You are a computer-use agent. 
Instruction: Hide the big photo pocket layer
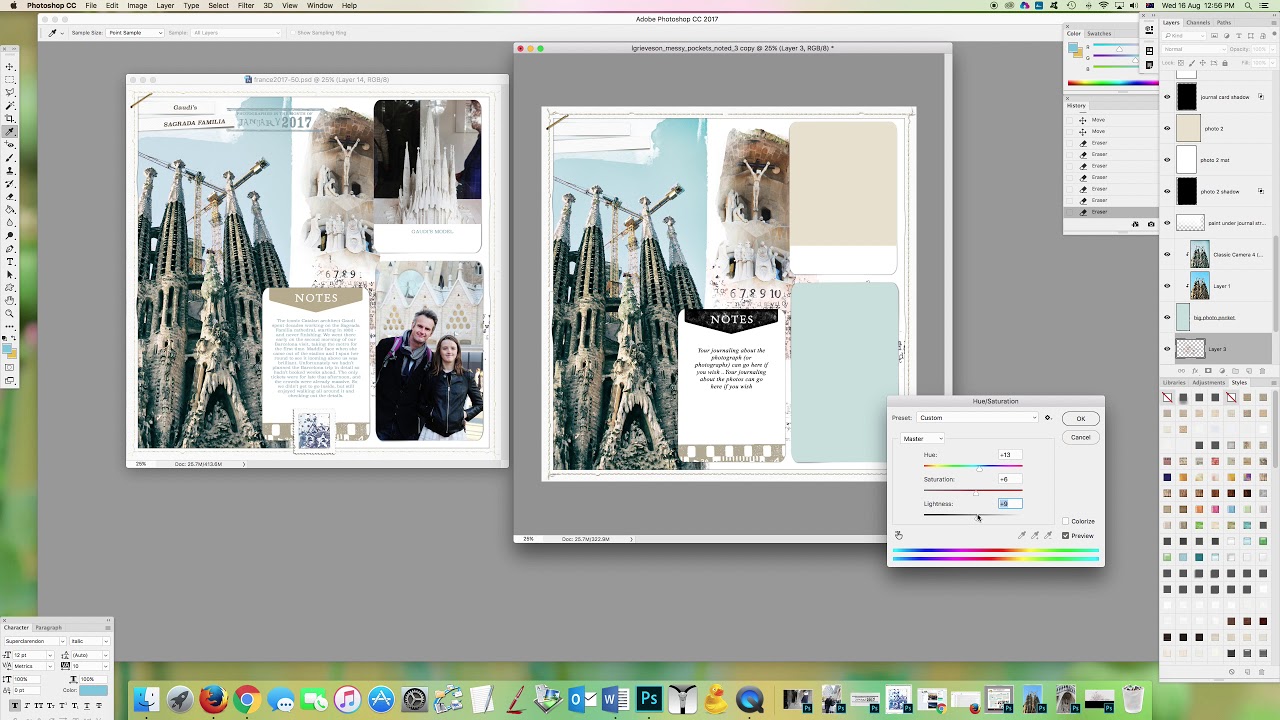1167,317
